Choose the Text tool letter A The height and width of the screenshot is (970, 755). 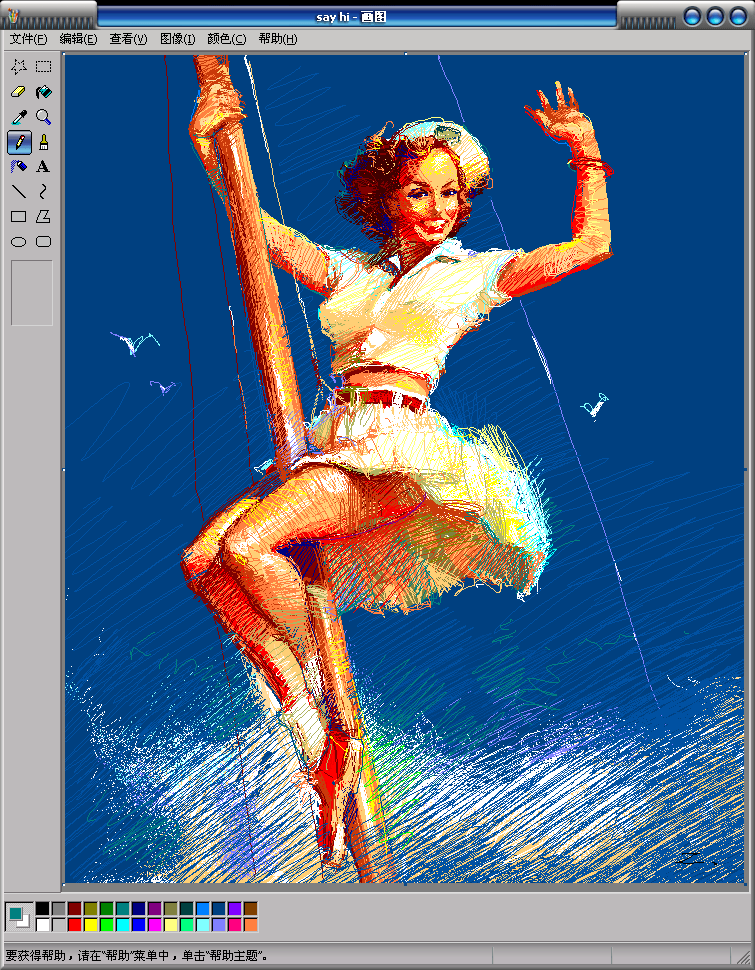click(43, 167)
